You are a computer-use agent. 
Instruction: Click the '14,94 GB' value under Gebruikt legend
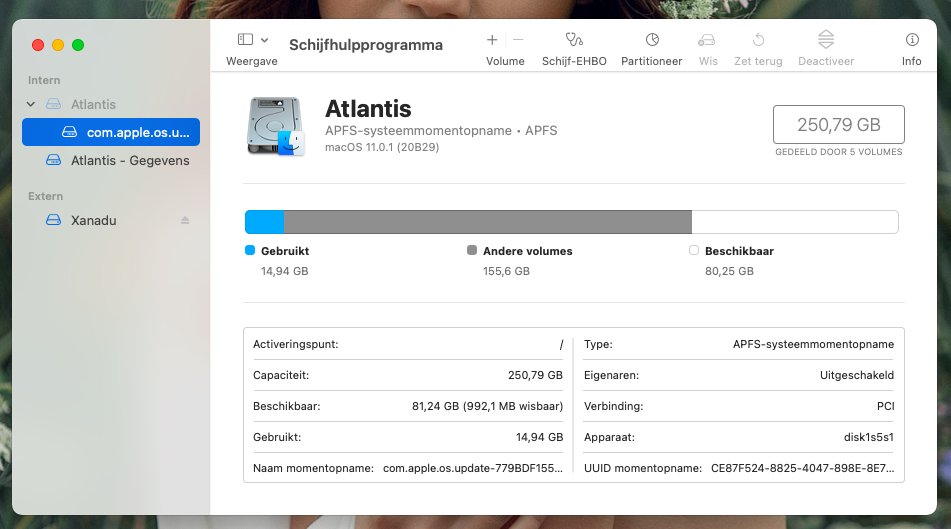pyautogui.click(x=284, y=271)
